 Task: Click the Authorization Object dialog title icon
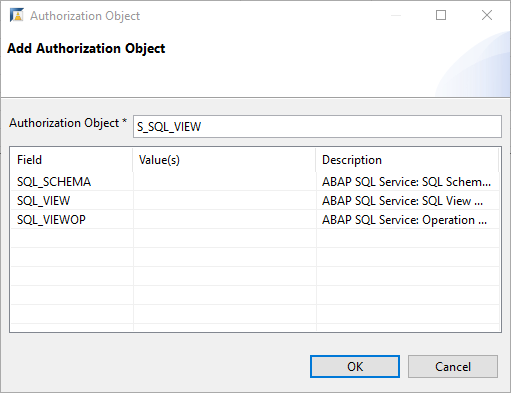point(17,15)
